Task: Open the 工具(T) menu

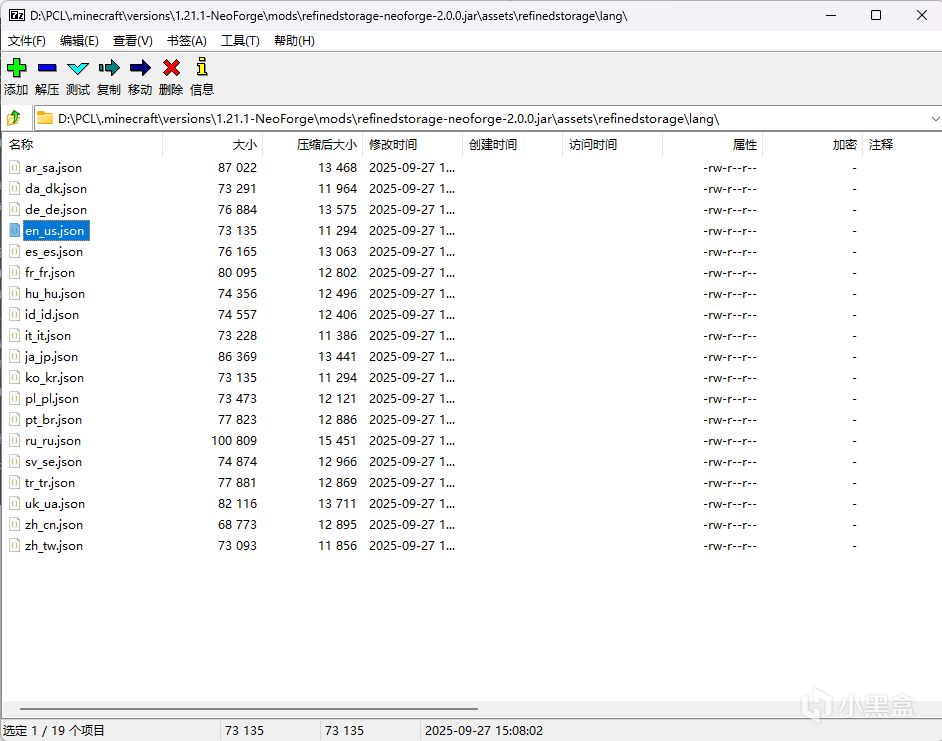Action: (x=240, y=40)
